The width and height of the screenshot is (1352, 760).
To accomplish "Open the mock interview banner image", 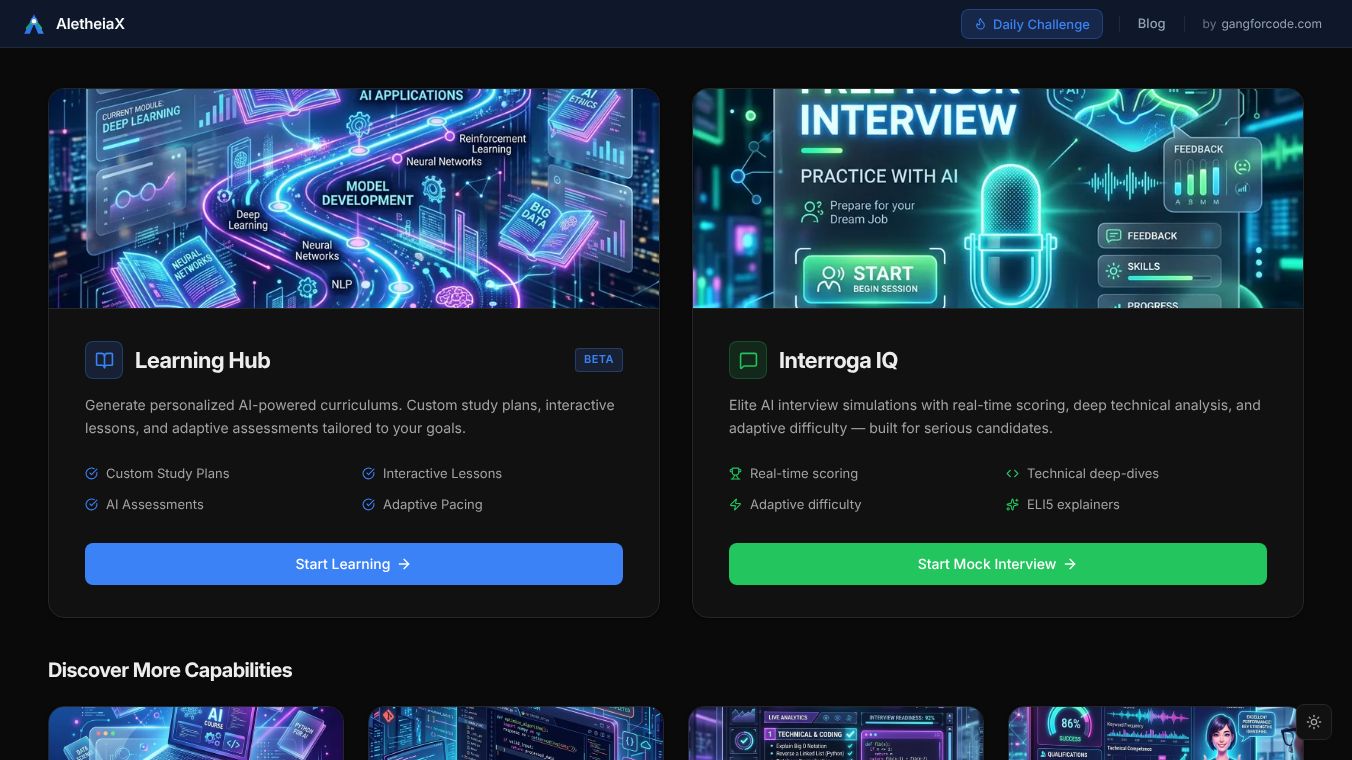I will click(x=998, y=198).
